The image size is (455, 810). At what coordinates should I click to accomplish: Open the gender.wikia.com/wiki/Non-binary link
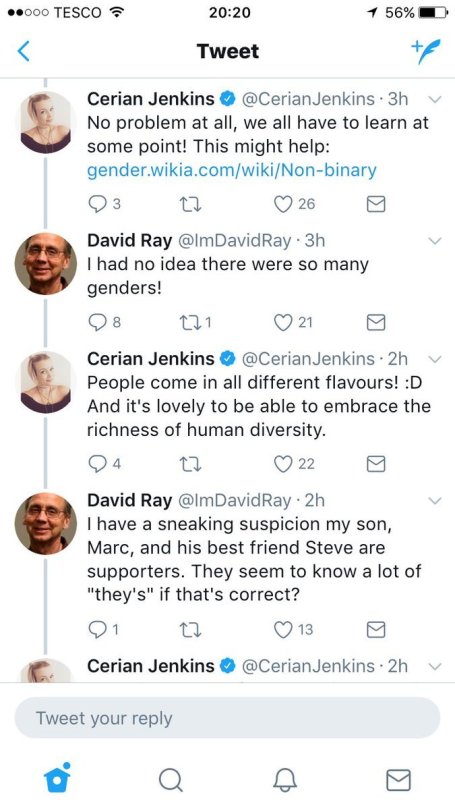[x=232, y=170]
